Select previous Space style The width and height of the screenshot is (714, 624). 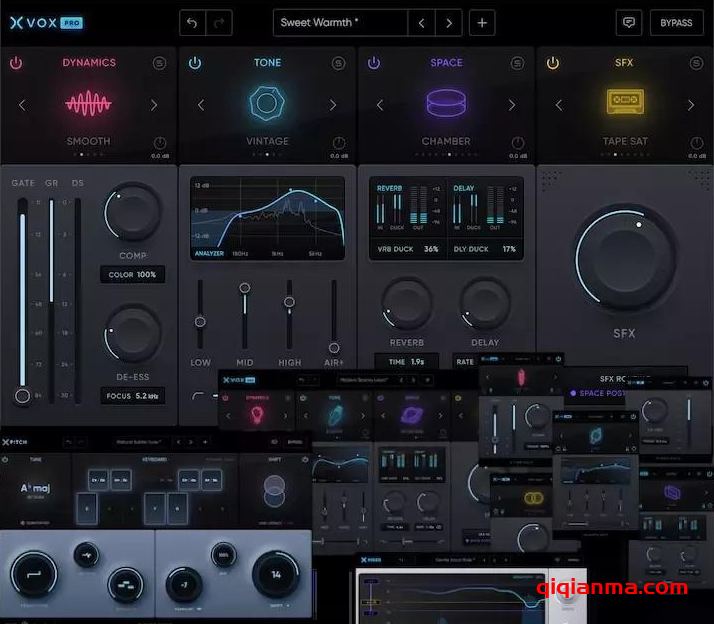pyautogui.click(x=380, y=105)
